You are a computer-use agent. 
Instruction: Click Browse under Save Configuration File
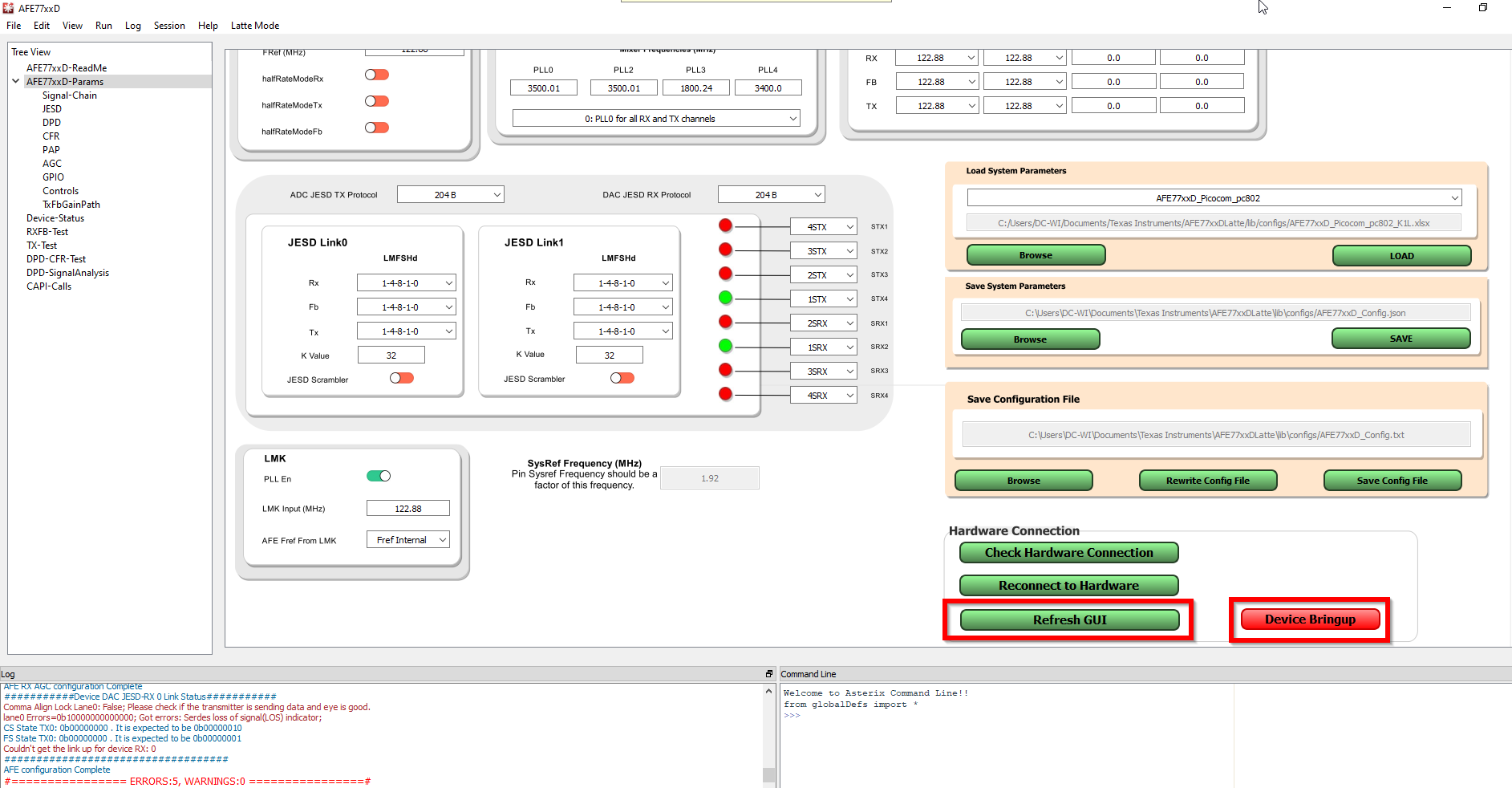point(1024,481)
